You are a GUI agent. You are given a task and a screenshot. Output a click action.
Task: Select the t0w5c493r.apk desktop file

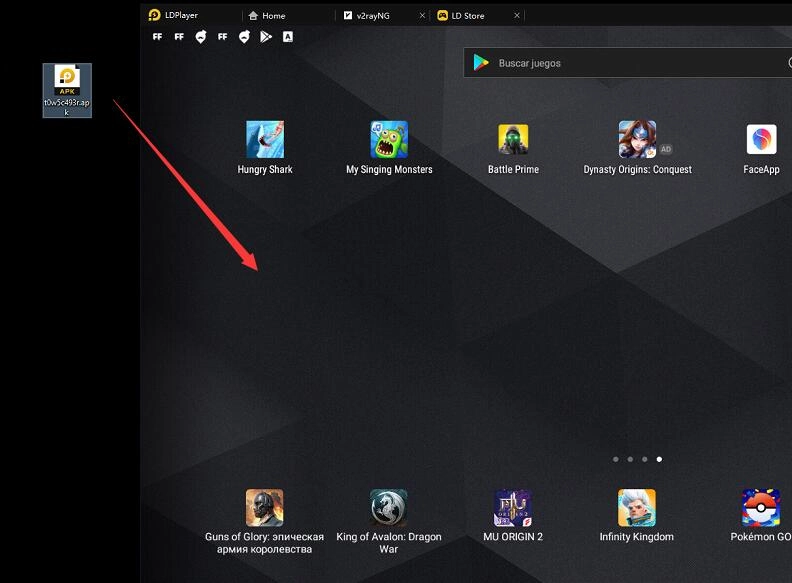click(x=67, y=90)
